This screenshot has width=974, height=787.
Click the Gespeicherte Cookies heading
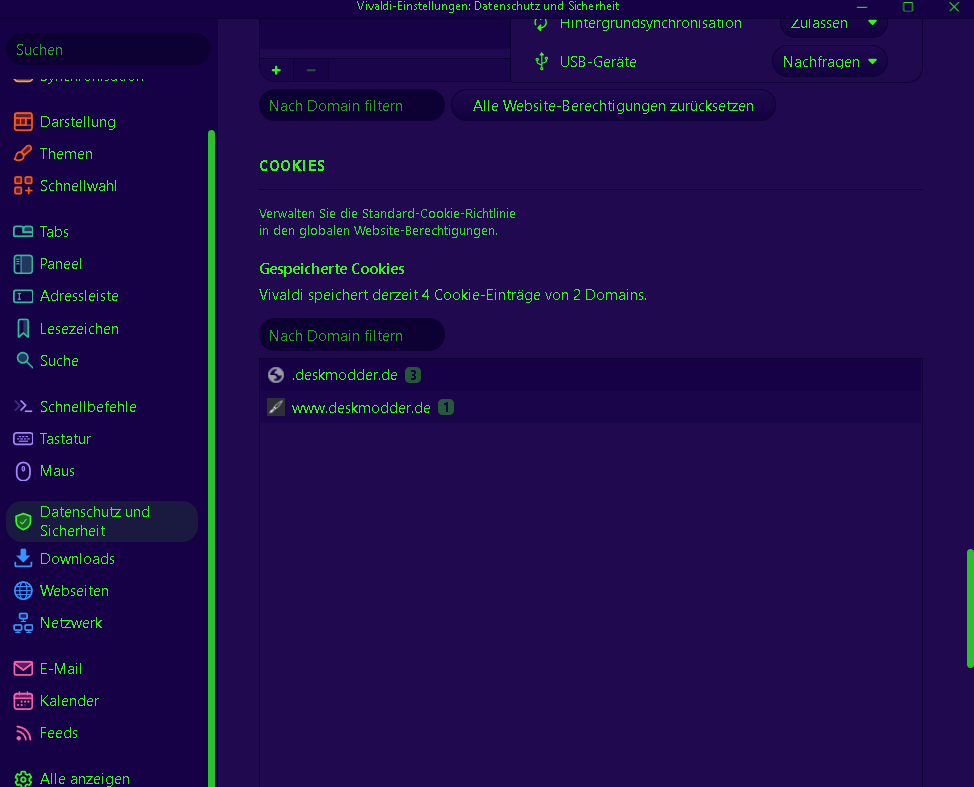[332, 269]
